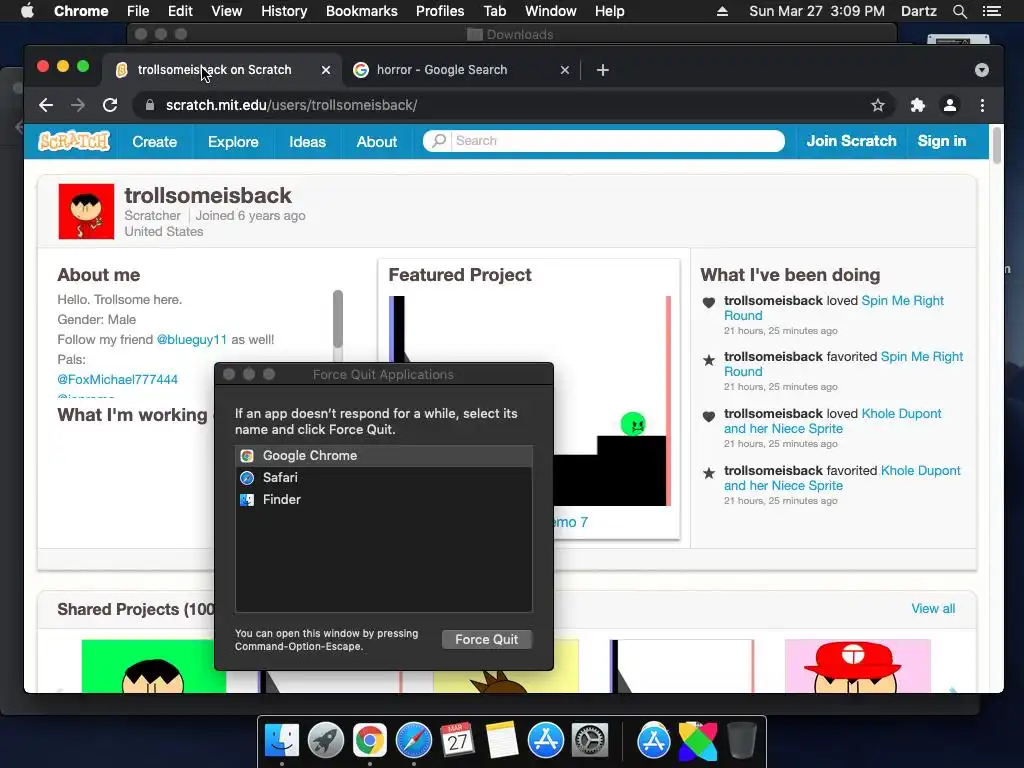The width and height of the screenshot is (1024, 768).
Task: Select Finder in Force Quit list
Action: [384, 500]
